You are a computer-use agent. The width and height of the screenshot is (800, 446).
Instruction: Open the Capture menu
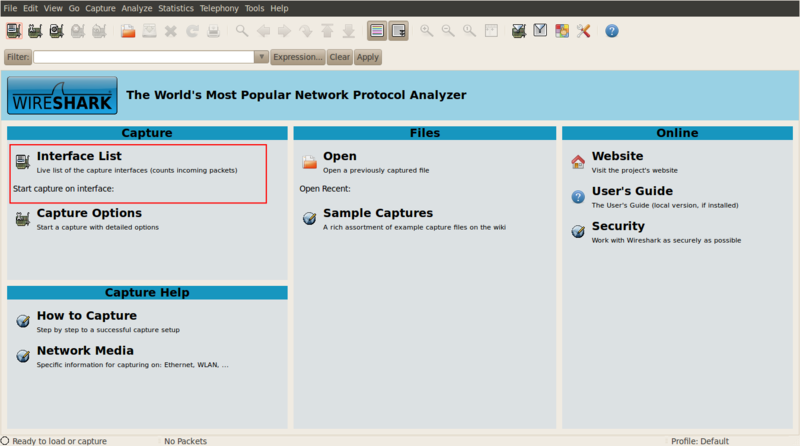tap(101, 8)
